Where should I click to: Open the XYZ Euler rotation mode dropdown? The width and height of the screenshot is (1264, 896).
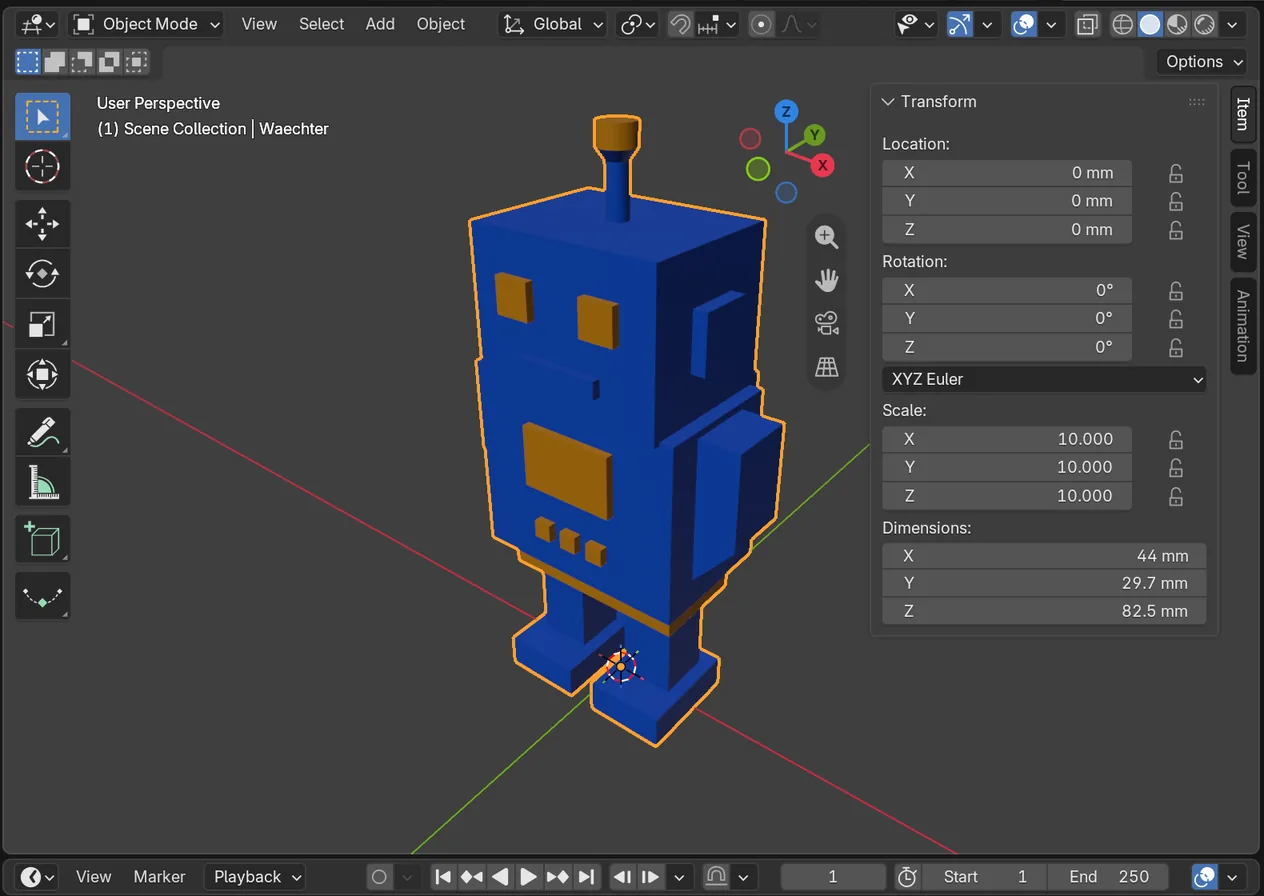(1044, 379)
